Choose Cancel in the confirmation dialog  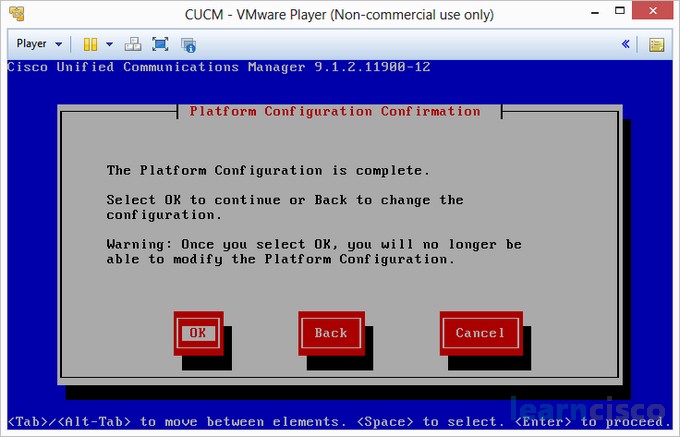(x=480, y=333)
